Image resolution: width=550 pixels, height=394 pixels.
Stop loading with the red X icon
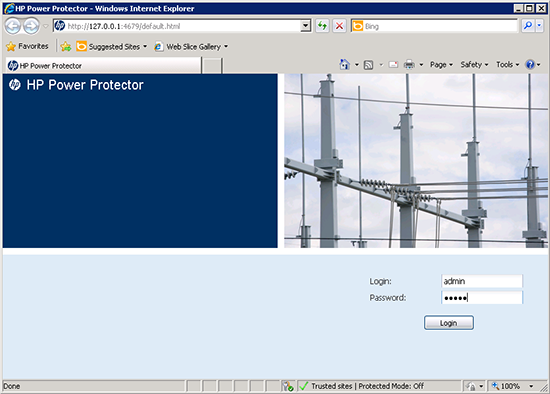tap(340, 26)
